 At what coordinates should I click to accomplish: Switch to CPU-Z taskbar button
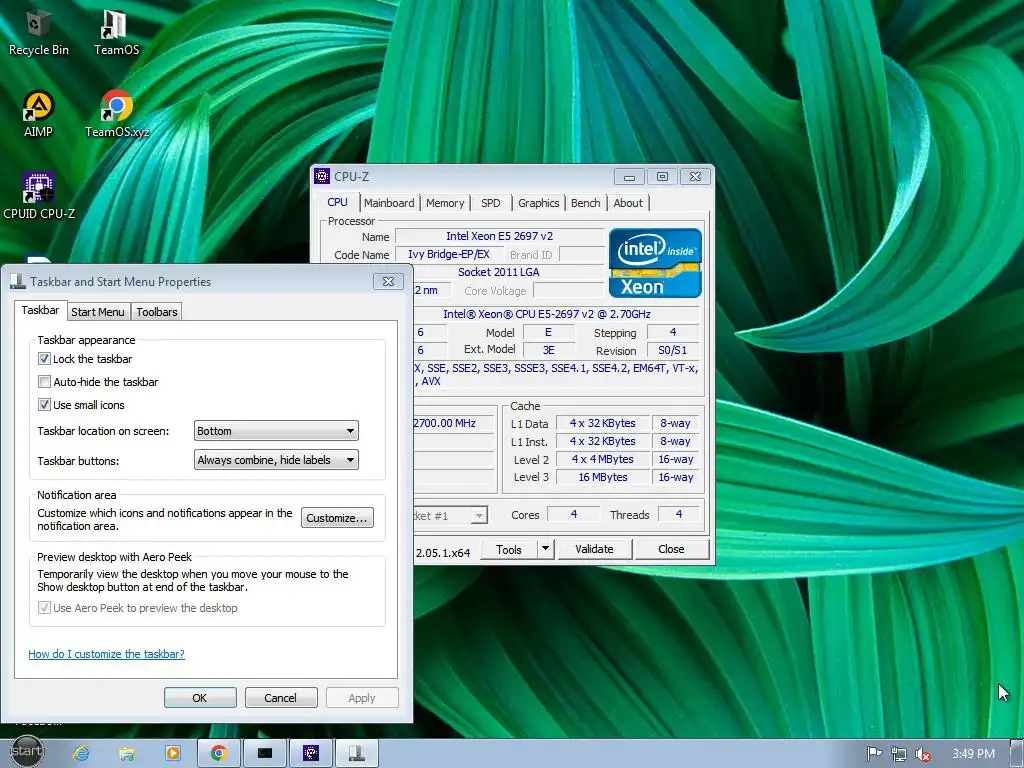click(x=311, y=754)
